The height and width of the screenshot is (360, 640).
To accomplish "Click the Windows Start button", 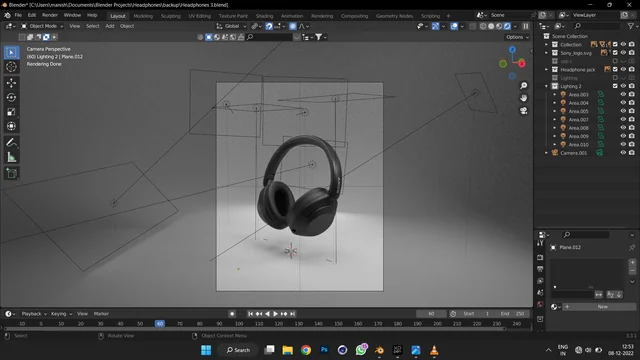I will [206, 350].
